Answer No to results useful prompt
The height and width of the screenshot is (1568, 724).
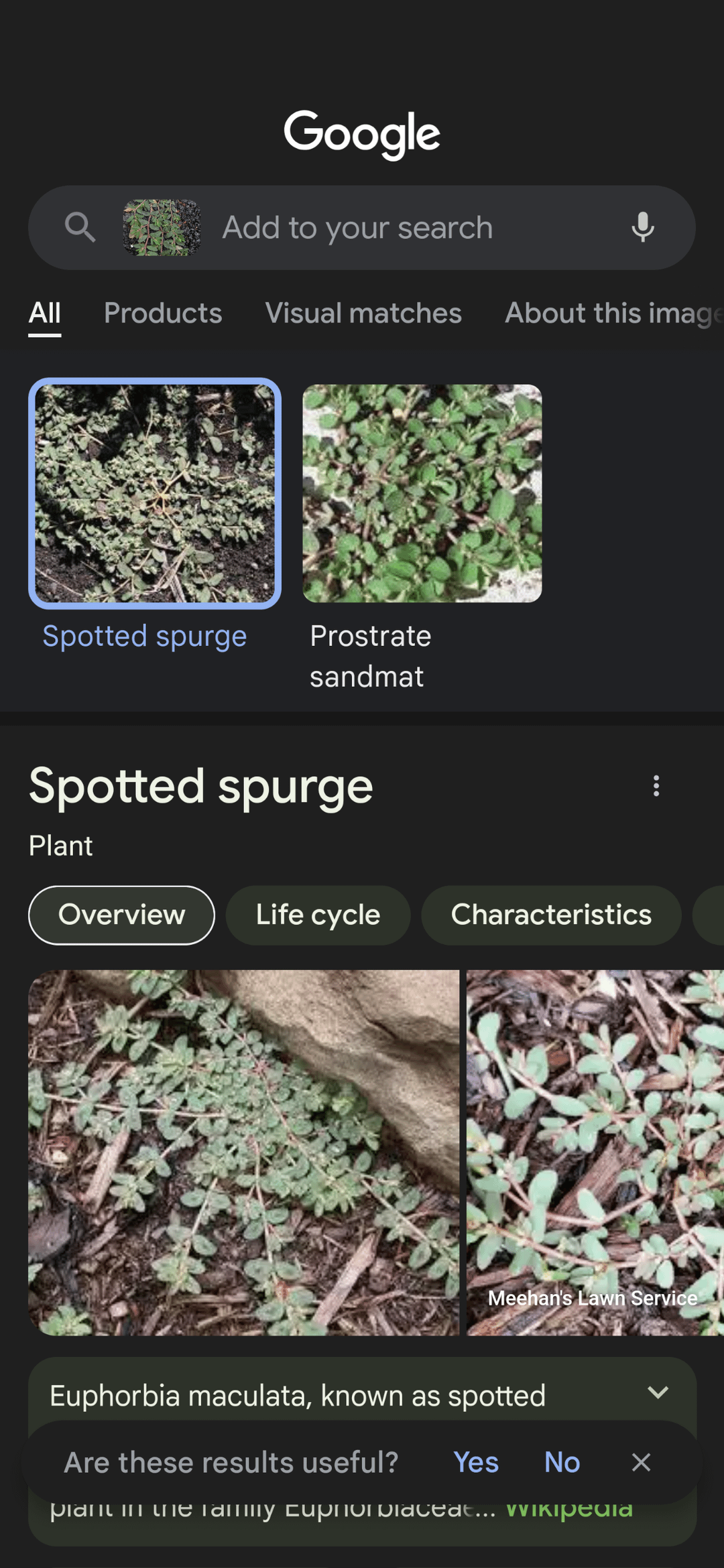click(562, 1462)
